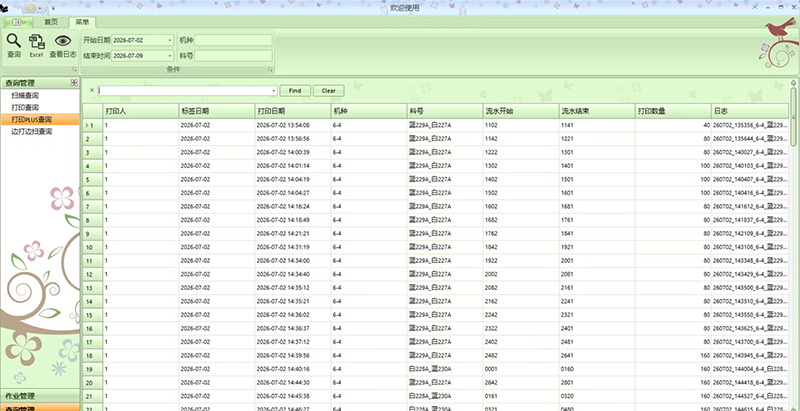Switch to the 菜单 tab
Viewport: 800px width, 411px height.
82,22
